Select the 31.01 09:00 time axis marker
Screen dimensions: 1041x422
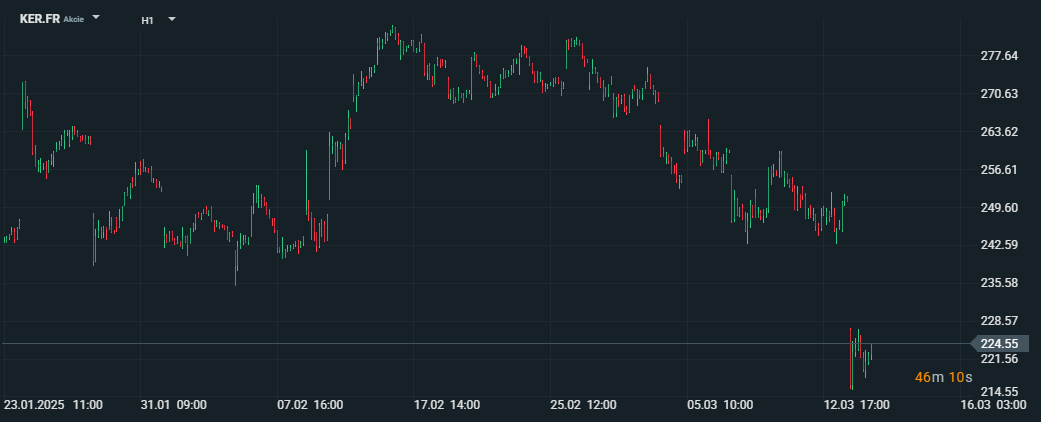click(x=176, y=405)
